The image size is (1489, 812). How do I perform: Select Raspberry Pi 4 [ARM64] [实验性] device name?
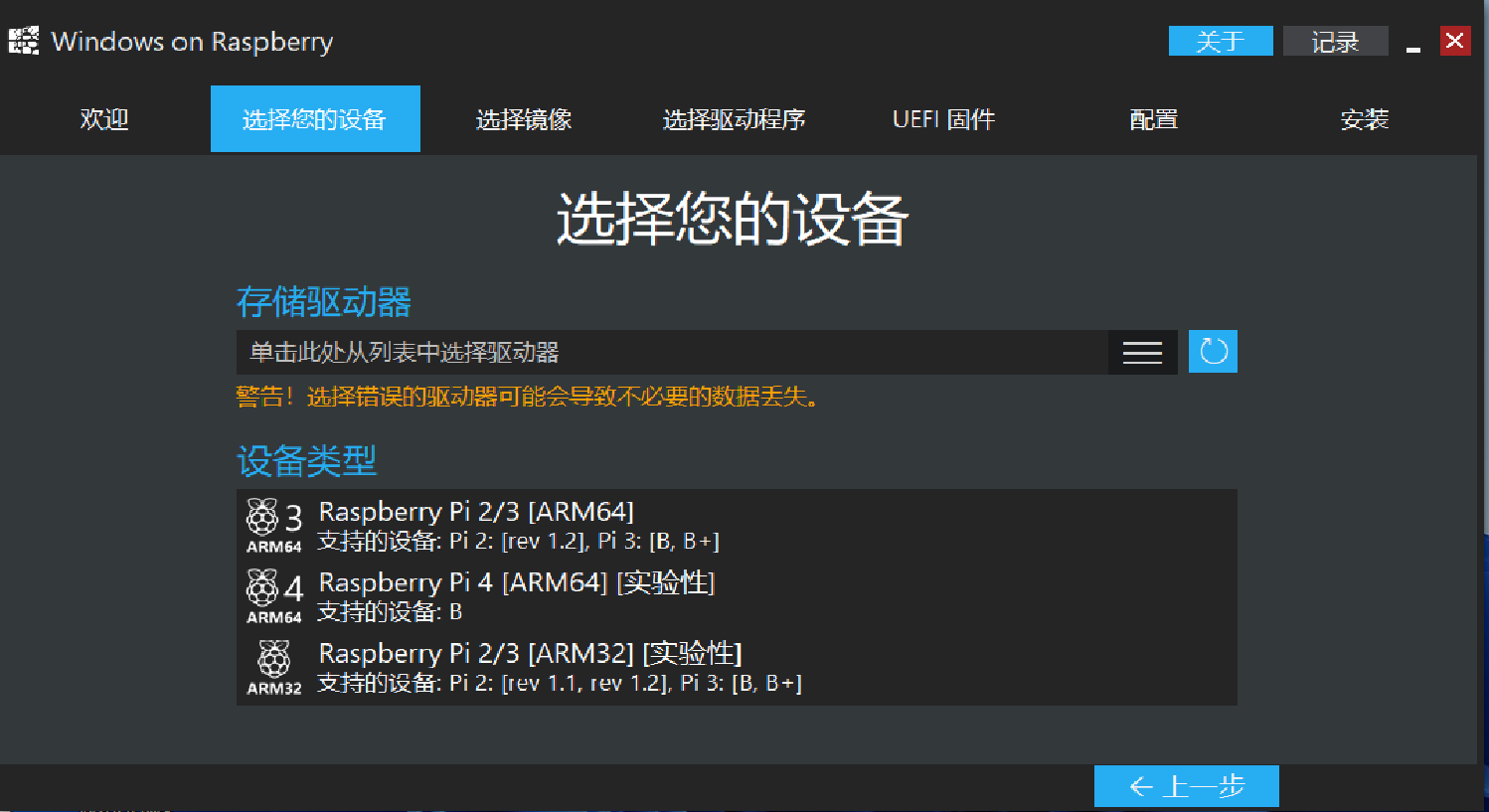[517, 582]
